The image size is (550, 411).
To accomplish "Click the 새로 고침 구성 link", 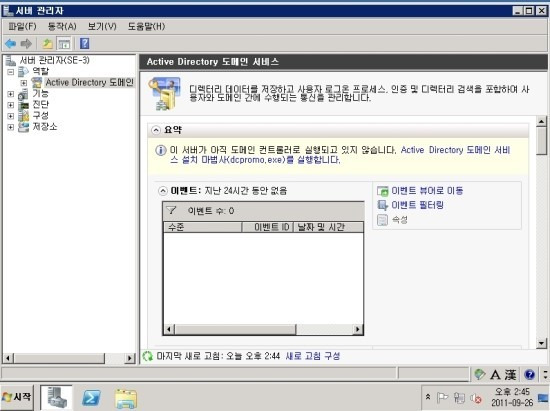I will point(313,356).
